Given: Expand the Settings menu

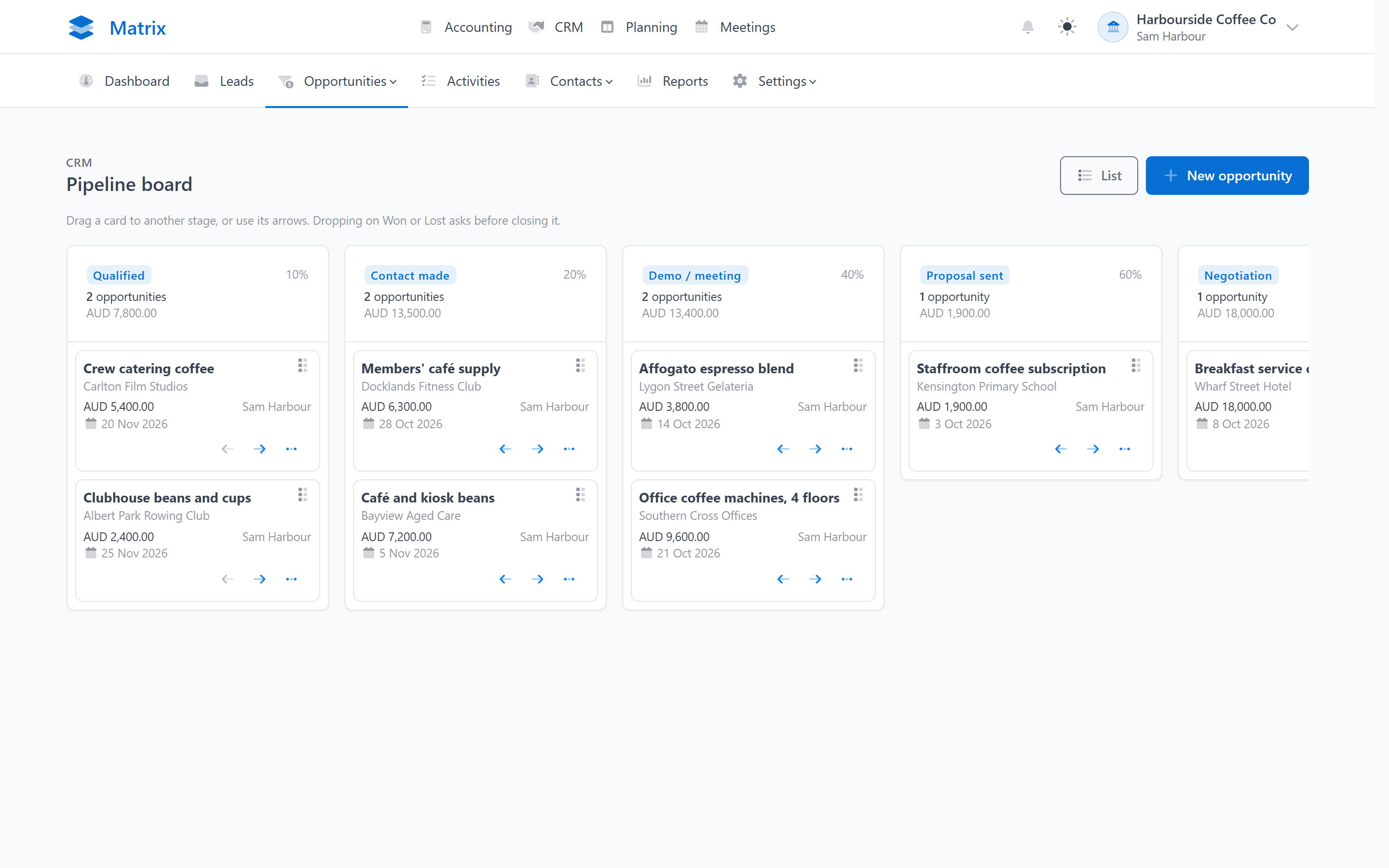Looking at the screenshot, I should click(774, 81).
